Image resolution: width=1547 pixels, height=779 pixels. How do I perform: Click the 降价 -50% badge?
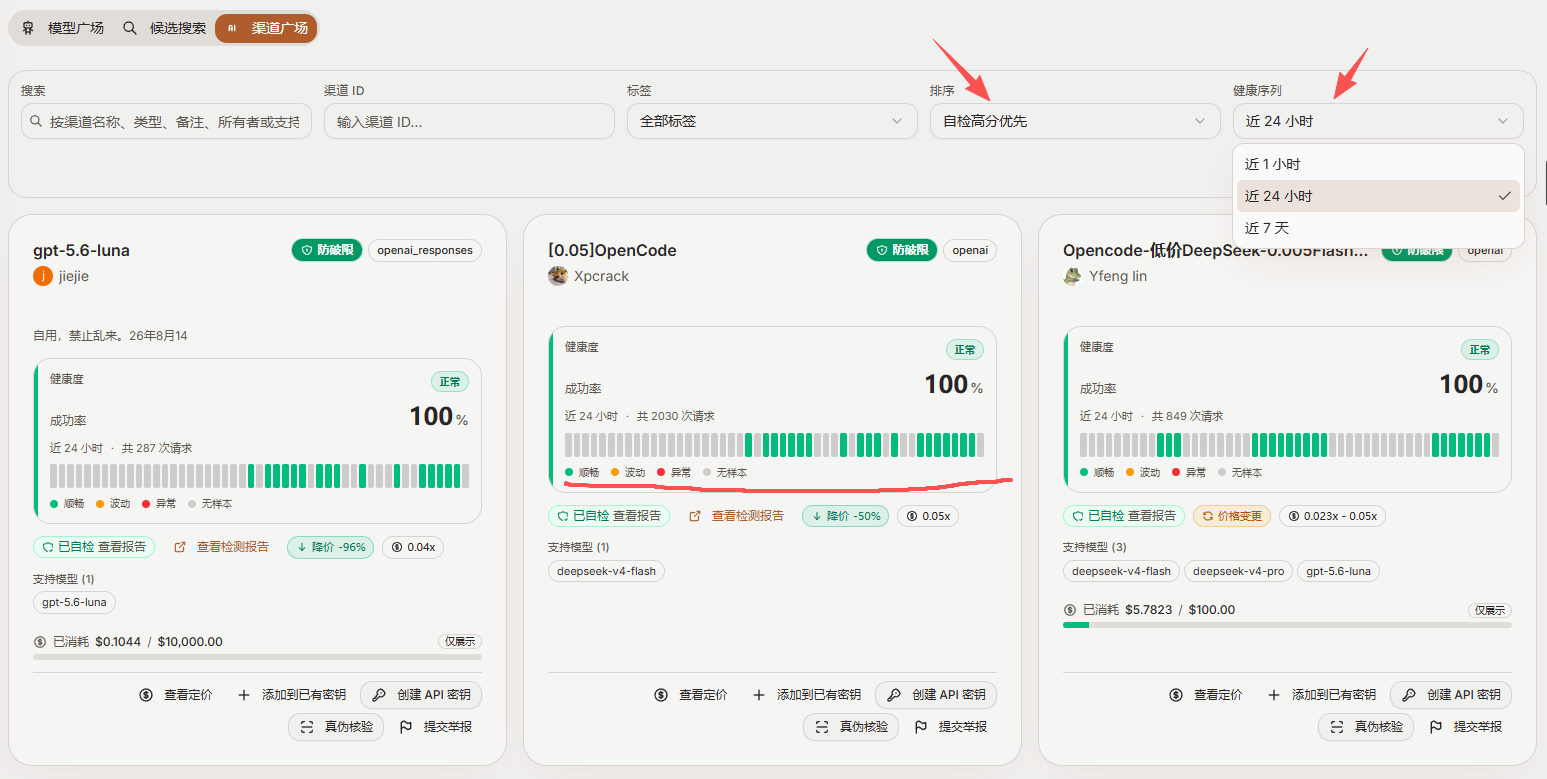click(x=845, y=516)
